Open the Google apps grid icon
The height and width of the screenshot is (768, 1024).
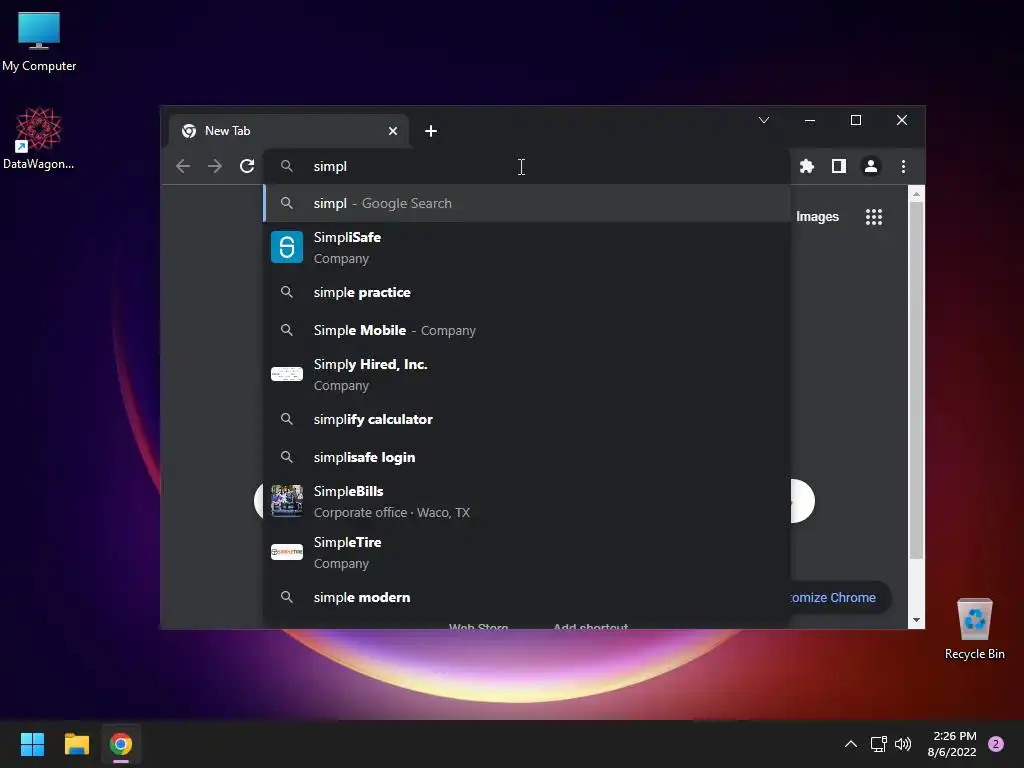click(874, 217)
